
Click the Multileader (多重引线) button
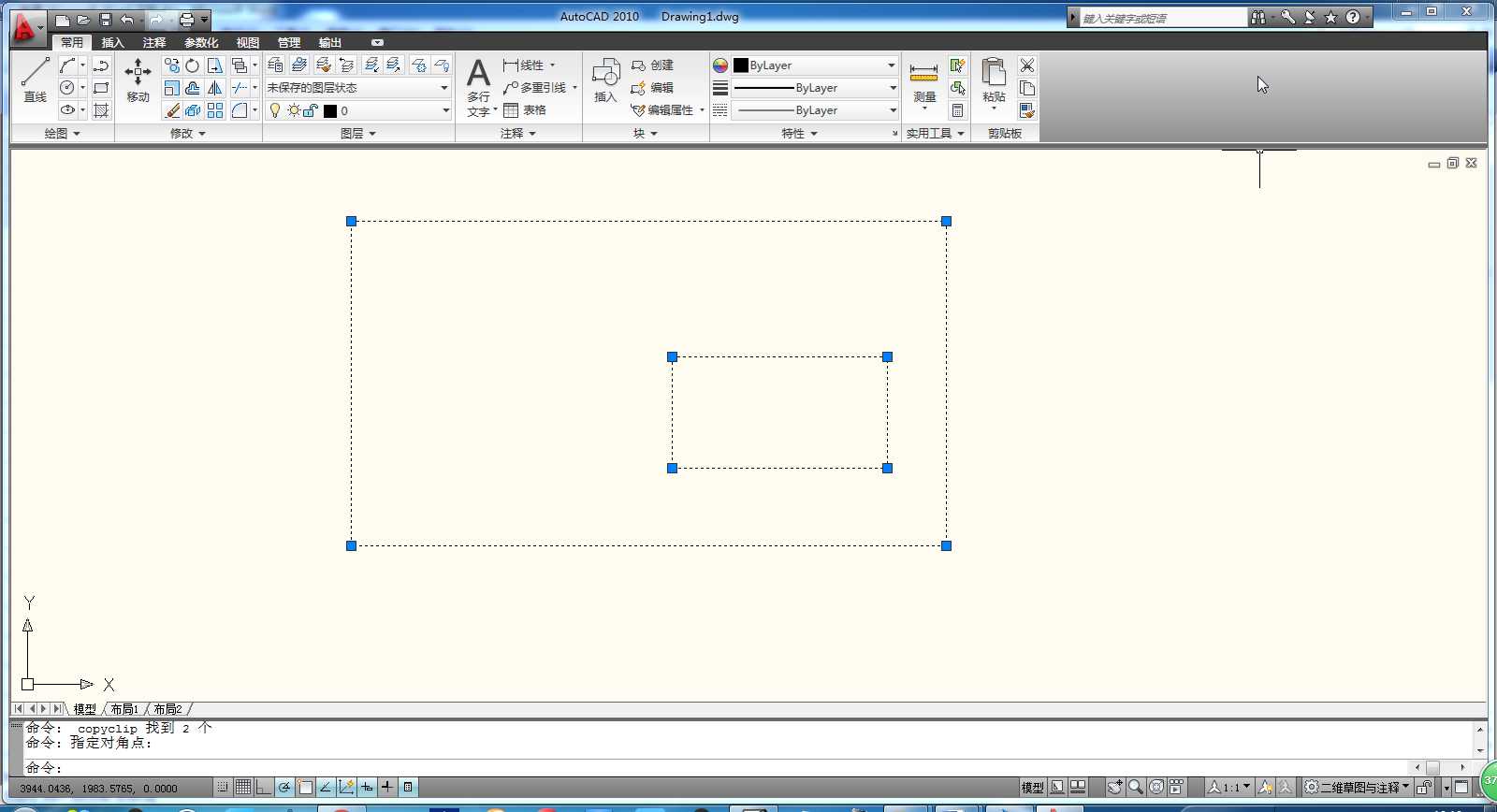point(535,88)
